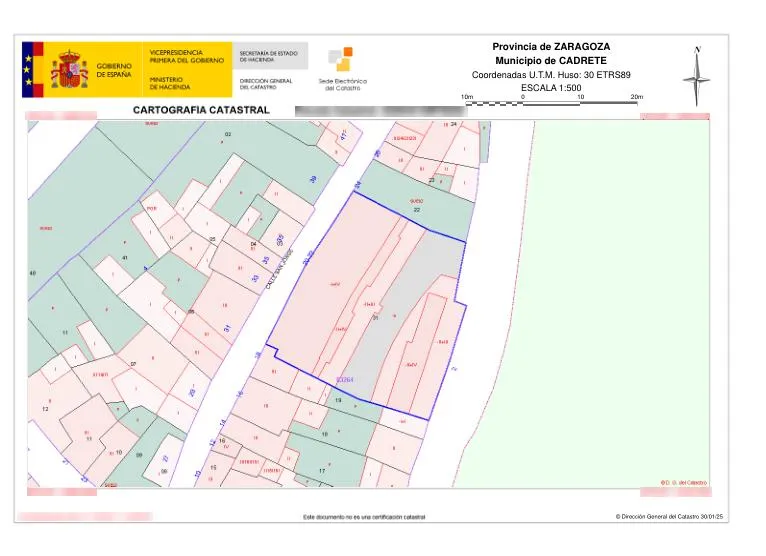Click the 'CALLE SAN JORGE' street label

pyautogui.click(x=279, y=269)
